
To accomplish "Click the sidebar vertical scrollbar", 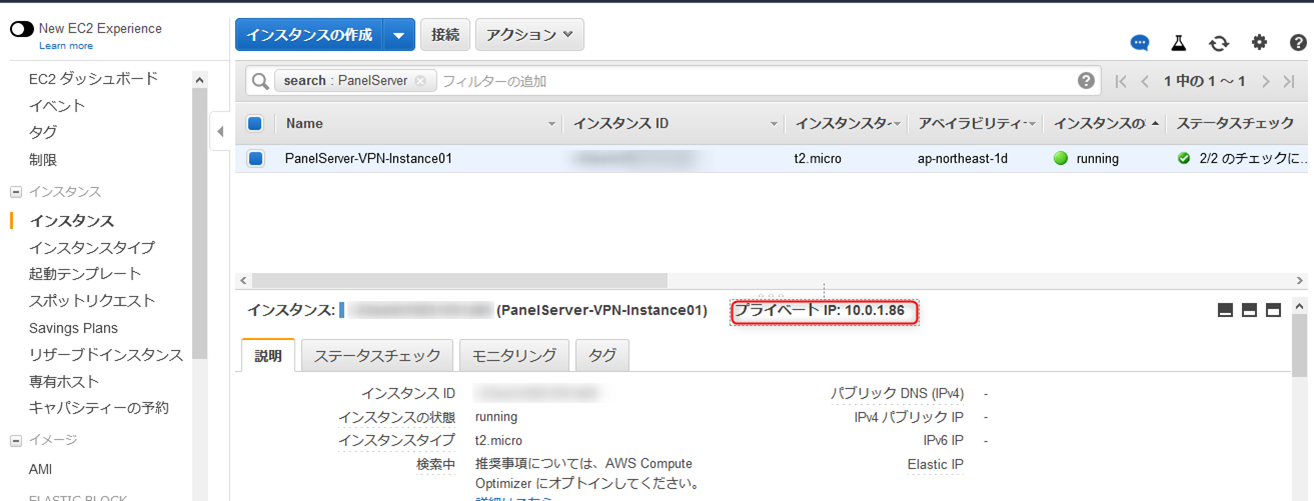I will pos(200,225).
